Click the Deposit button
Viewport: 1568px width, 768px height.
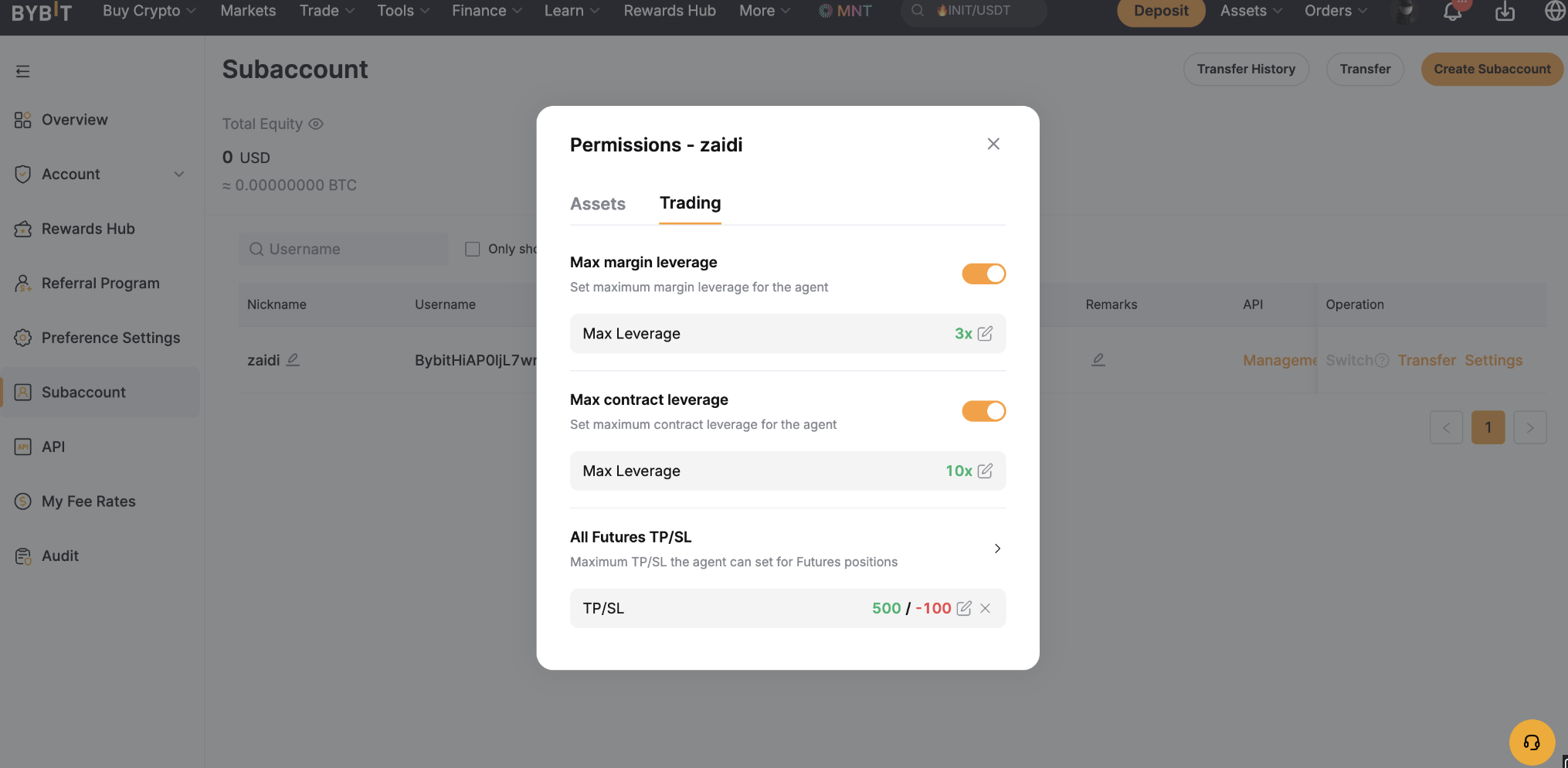(x=1161, y=11)
